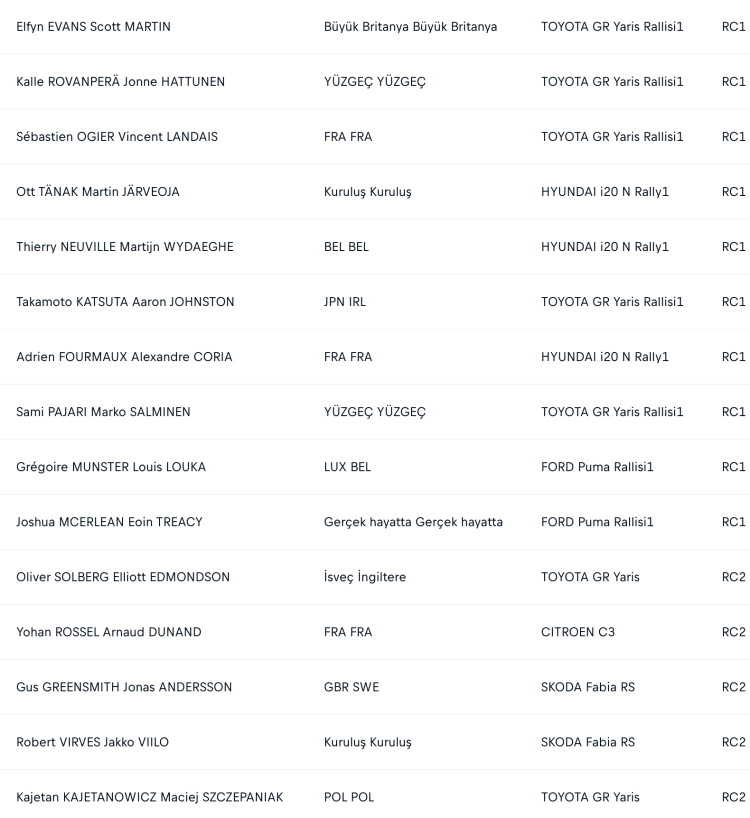Viewport: 750px width, 818px height.
Task: Click the LUX BEL nationality cell
Action: pyautogui.click(x=347, y=467)
